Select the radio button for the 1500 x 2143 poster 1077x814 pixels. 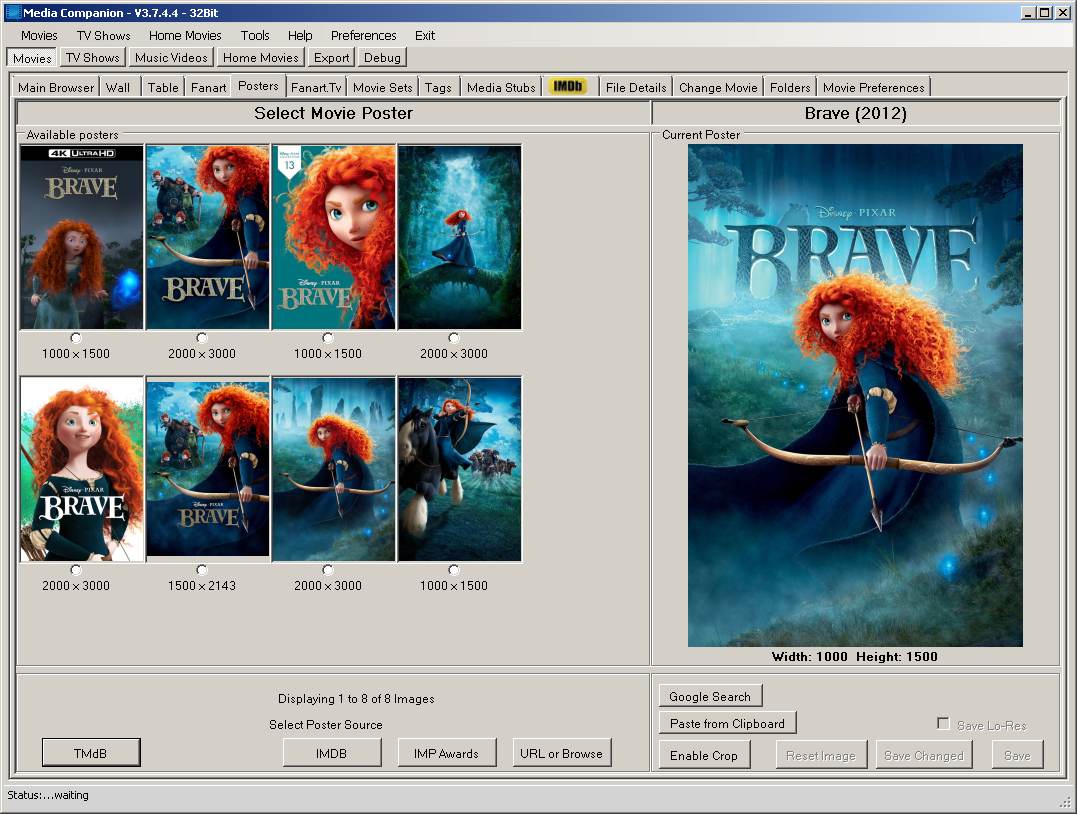201,570
